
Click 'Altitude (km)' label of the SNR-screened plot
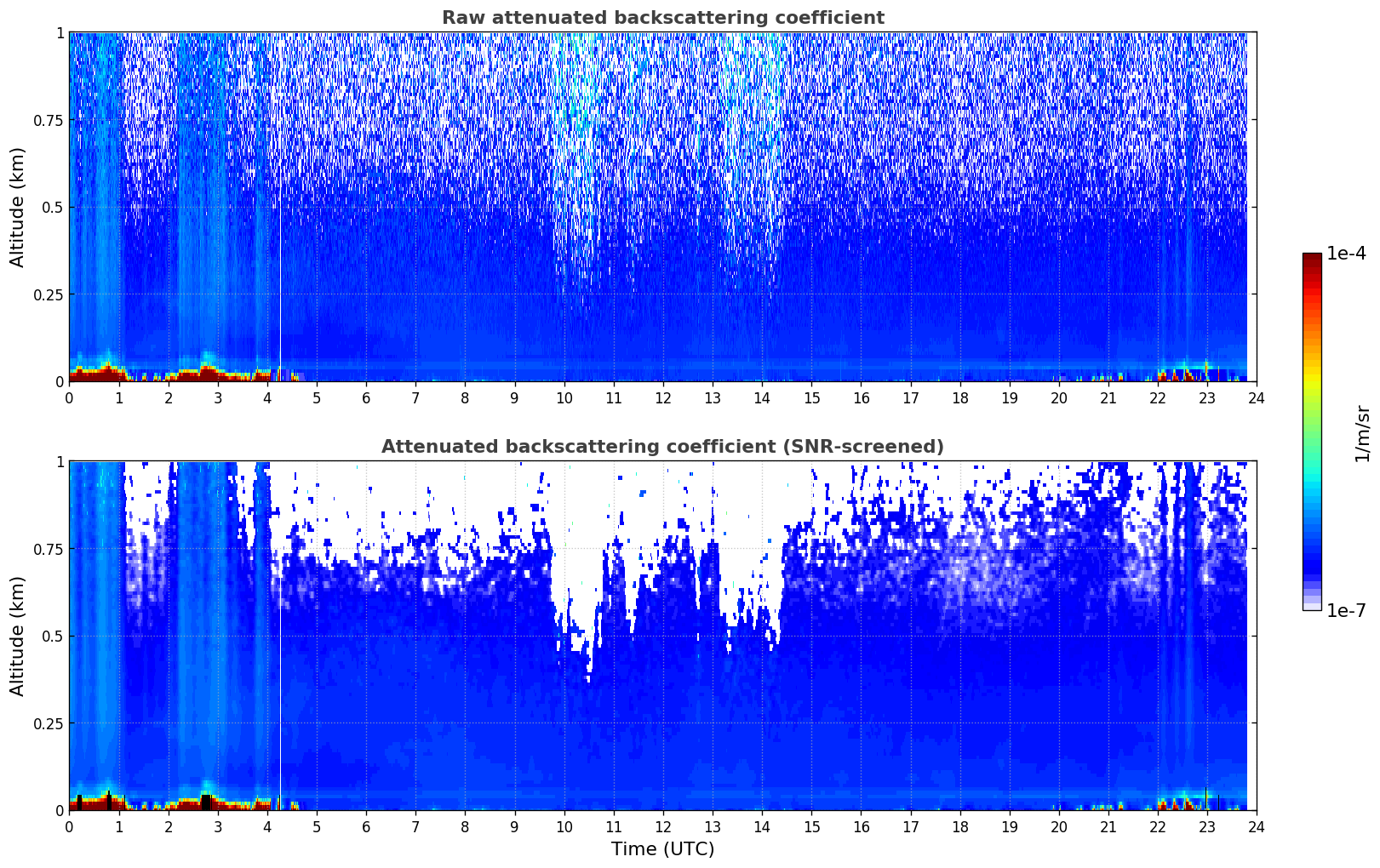(18, 636)
